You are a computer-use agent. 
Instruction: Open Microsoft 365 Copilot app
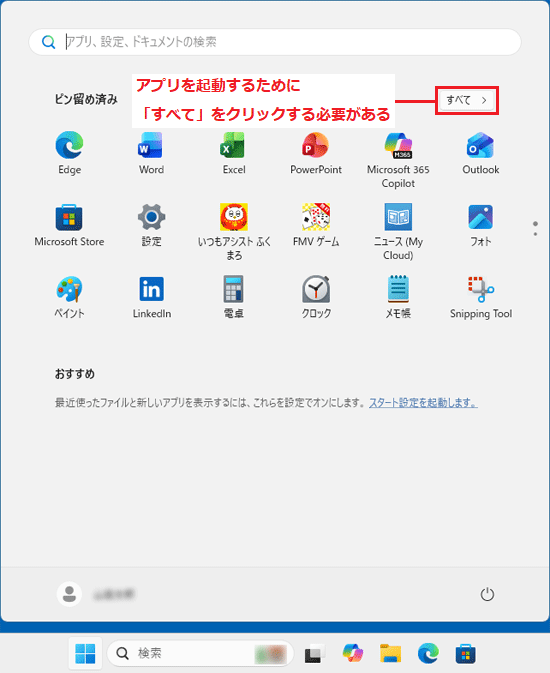[x=398, y=160]
